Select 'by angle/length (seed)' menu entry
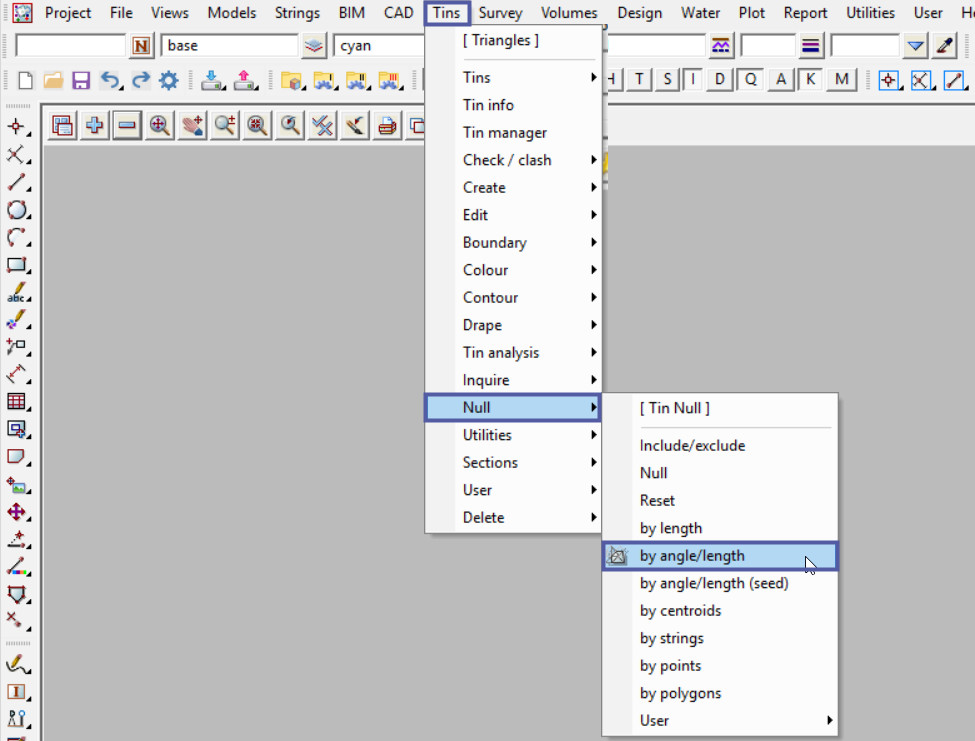975x741 pixels. 714,583
